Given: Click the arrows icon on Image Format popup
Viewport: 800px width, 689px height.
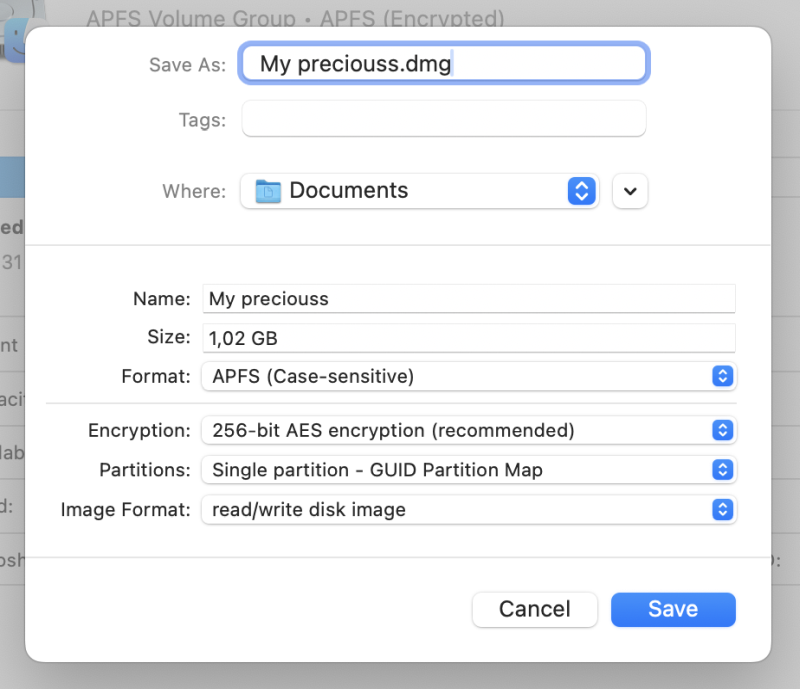Looking at the screenshot, I should (722, 510).
